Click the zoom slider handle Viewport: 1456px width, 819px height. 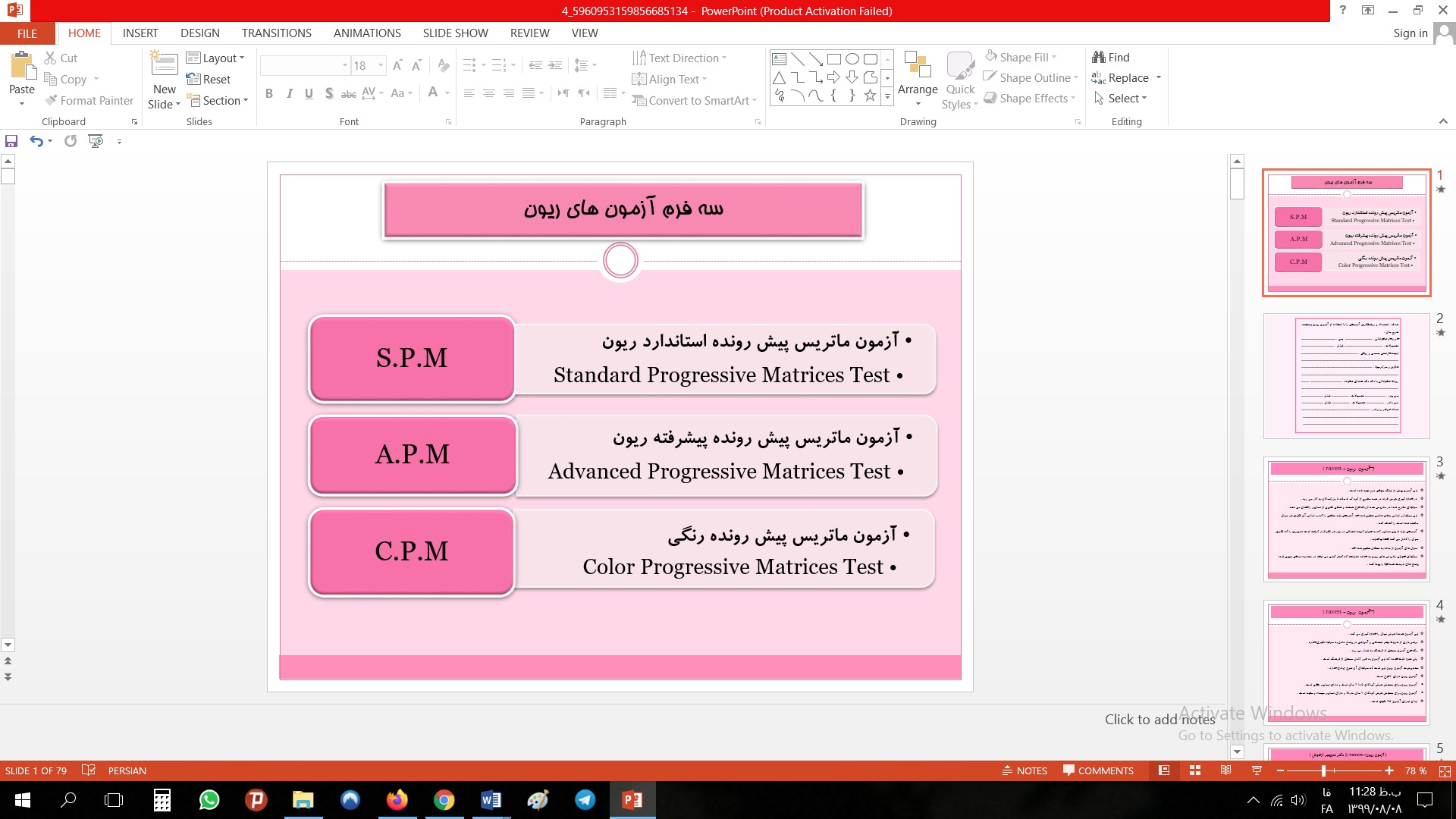pos(1323,770)
